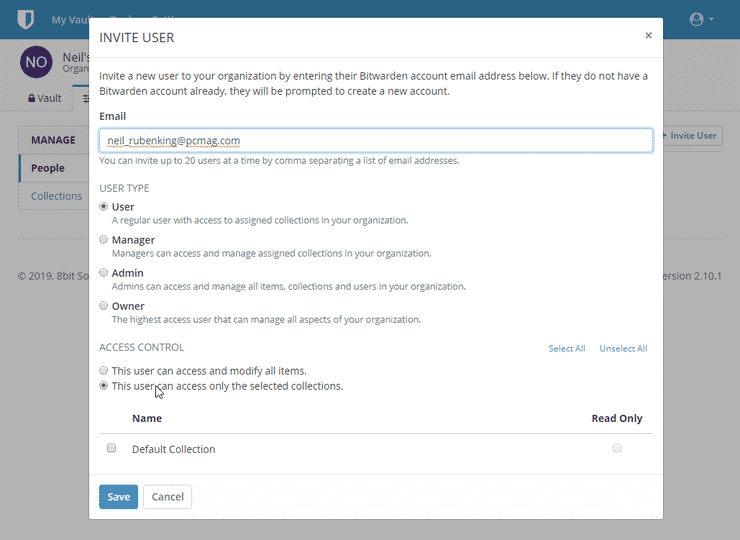The height and width of the screenshot is (540, 740).
Task: Choose the Admin user type radio
Action: (103, 272)
